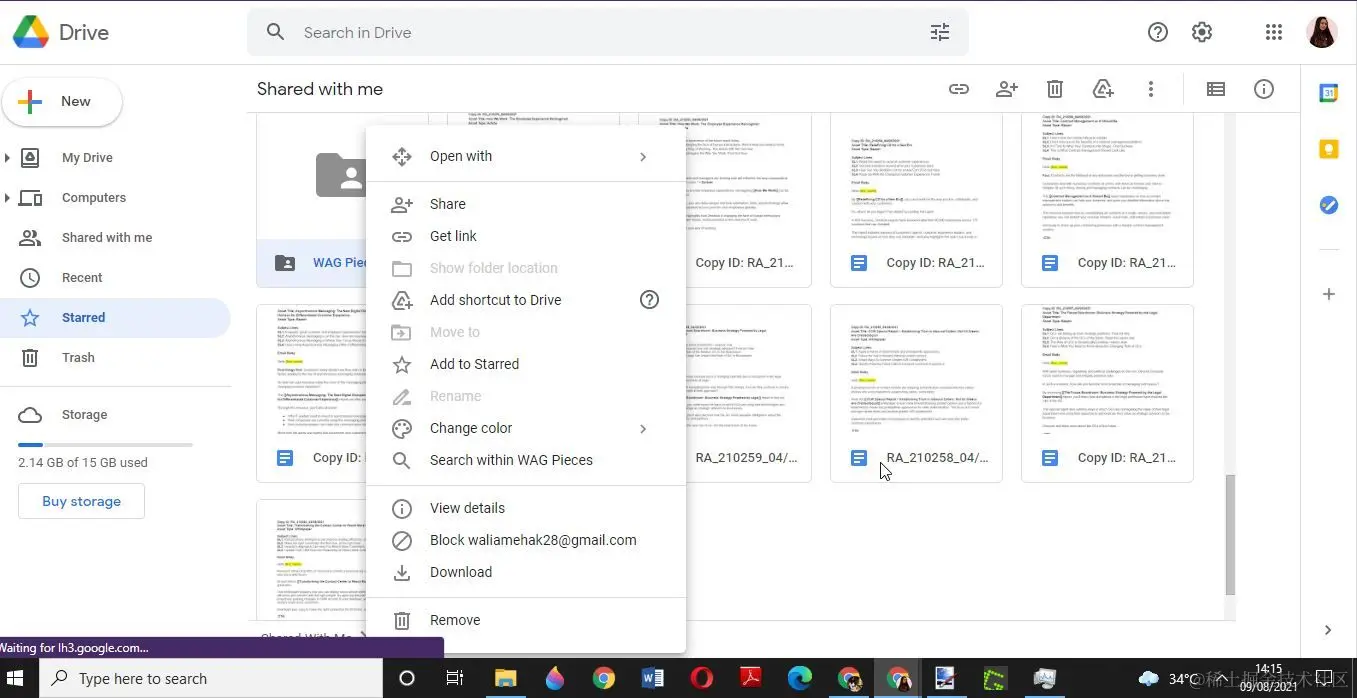1357x698 pixels.
Task: Choose View details in the context menu
Action: [x=526, y=508]
